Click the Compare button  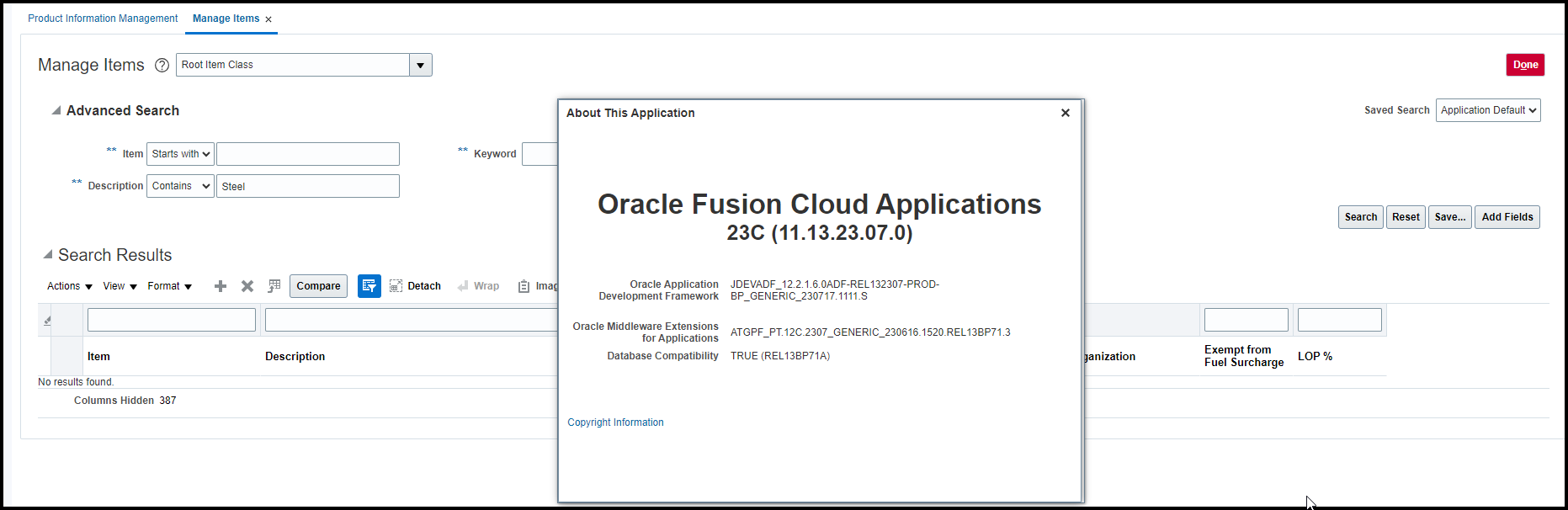318,286
